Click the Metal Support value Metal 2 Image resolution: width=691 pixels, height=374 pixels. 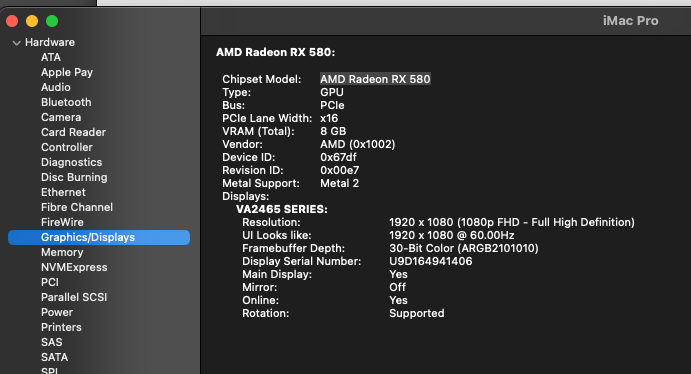339,183
